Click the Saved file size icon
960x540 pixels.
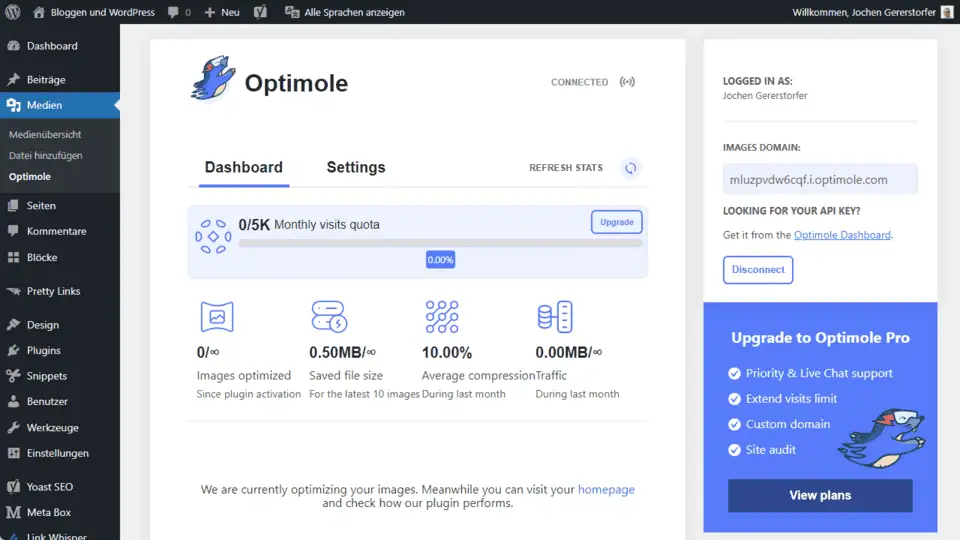328,317
